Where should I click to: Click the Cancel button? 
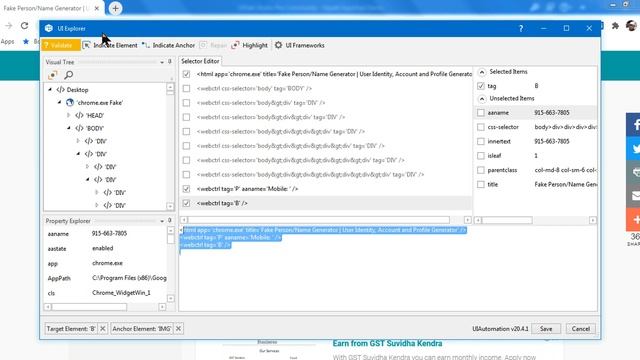click(580, 329)
